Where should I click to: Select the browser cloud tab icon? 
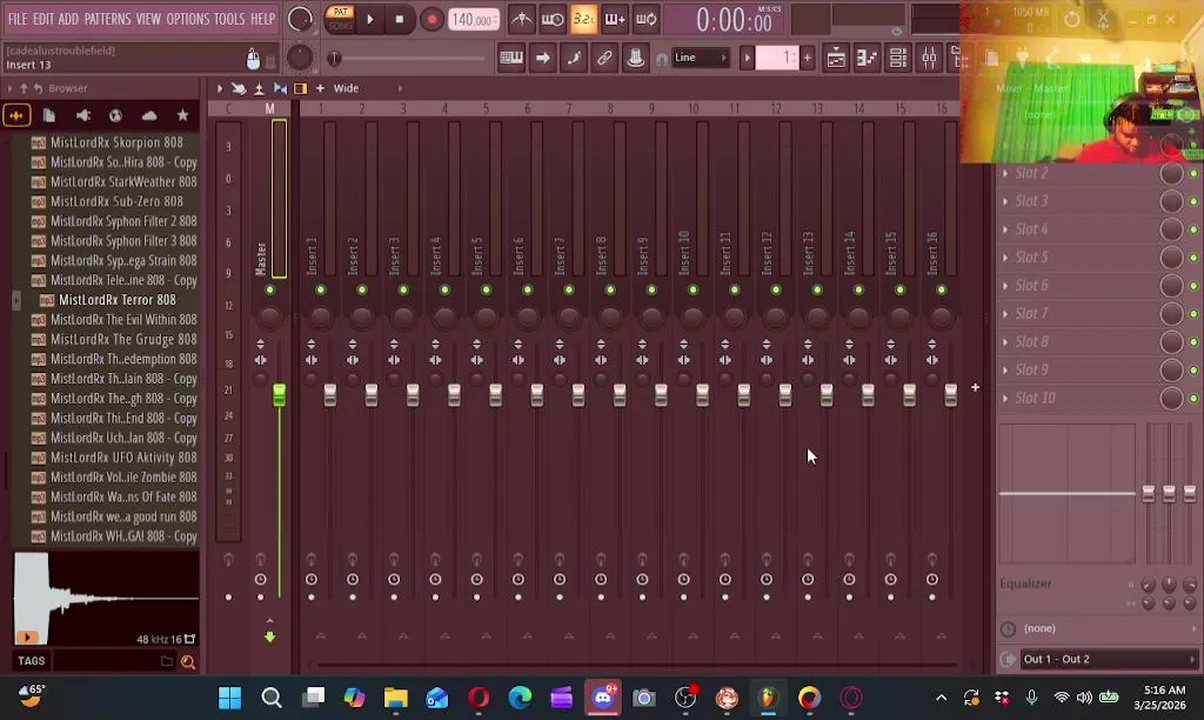point(149,116)
